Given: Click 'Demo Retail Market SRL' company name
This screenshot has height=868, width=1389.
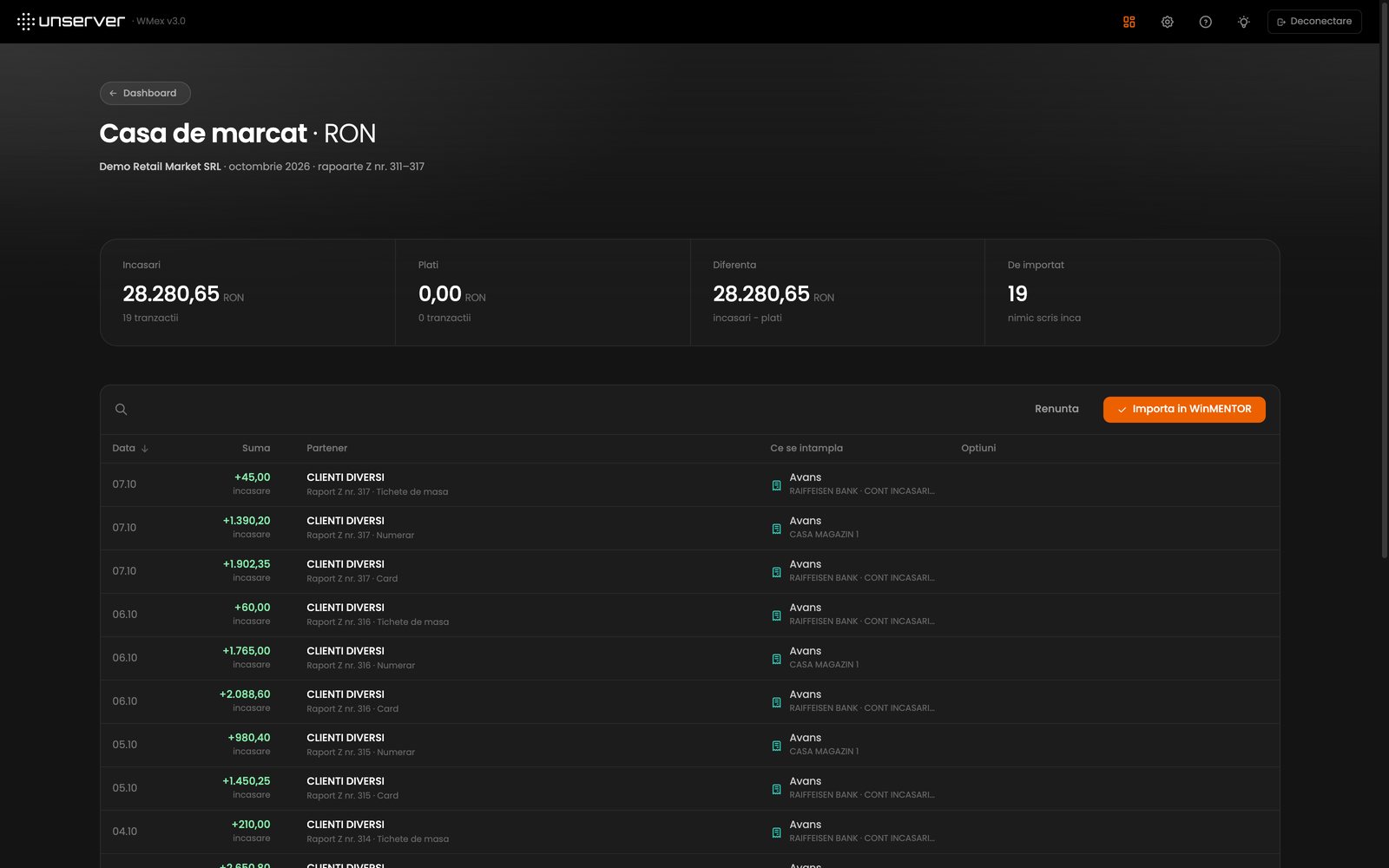Looking at the screenshot, I should pyautogui.click(x=160, y=167).
